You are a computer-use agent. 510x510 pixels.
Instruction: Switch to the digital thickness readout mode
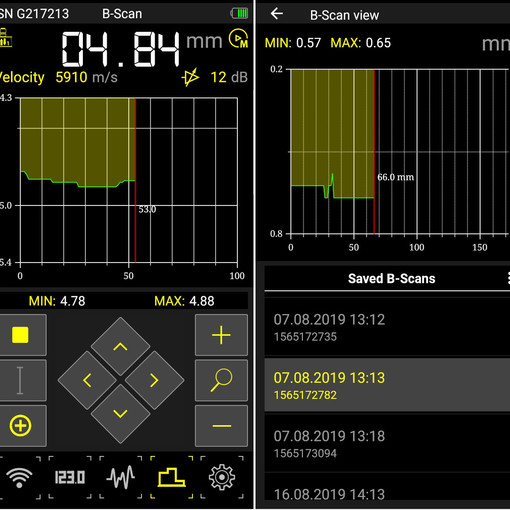pos(70,477)
